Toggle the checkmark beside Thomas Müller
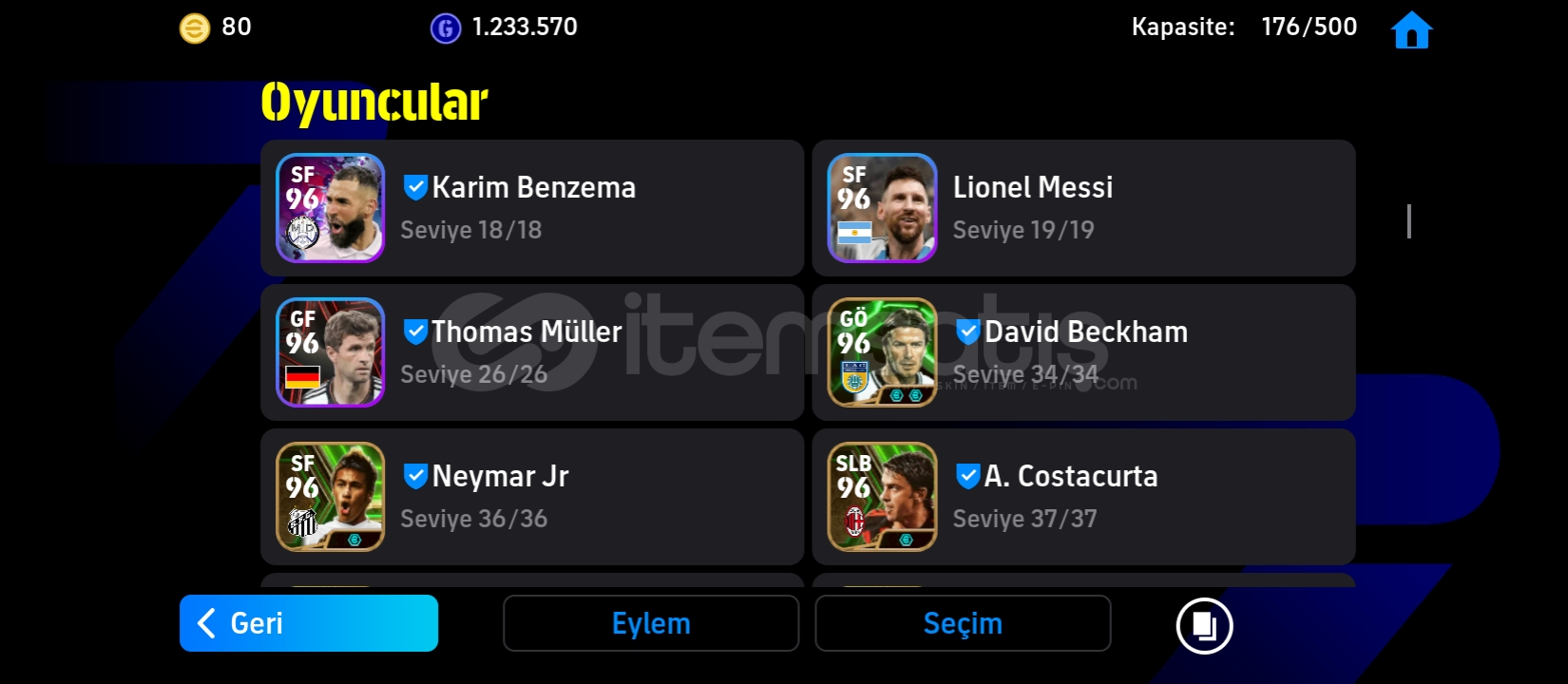 415,332
